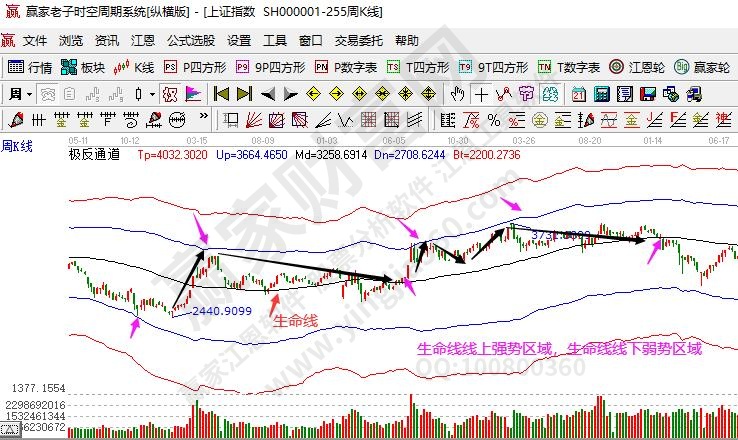Click the 周K线 chart label
738x440 pixels.
click(17, 146)
